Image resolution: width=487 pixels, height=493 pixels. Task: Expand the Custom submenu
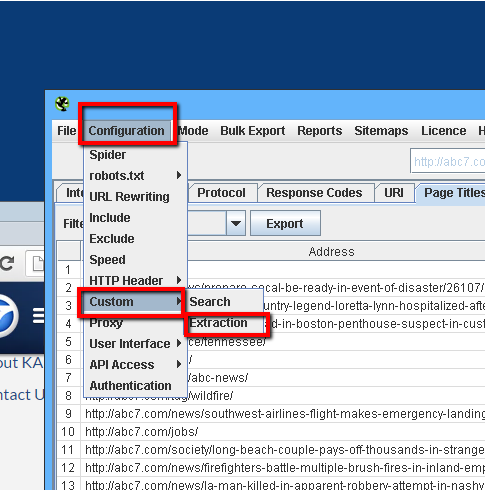[x=133, y=302]
